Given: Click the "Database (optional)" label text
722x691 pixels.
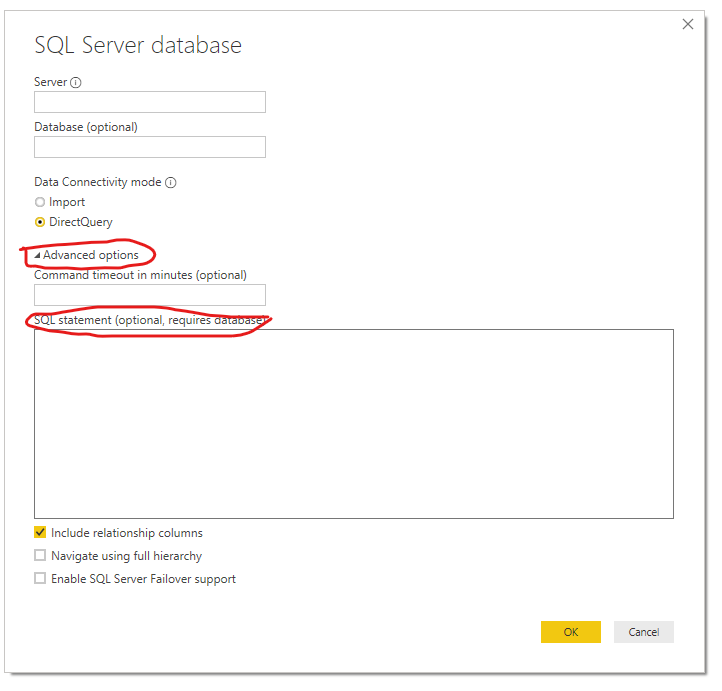Looking at the screenshot, I should tap(86, 128).
